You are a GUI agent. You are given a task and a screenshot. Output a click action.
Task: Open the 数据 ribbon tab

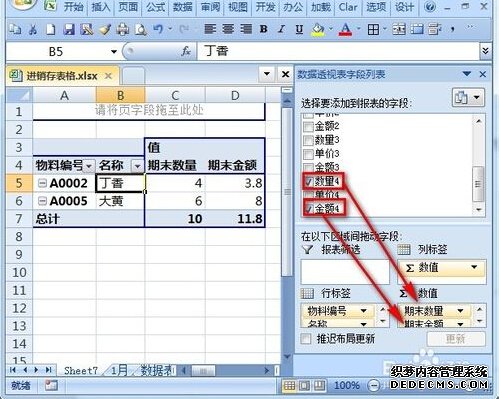coord(183,7)
